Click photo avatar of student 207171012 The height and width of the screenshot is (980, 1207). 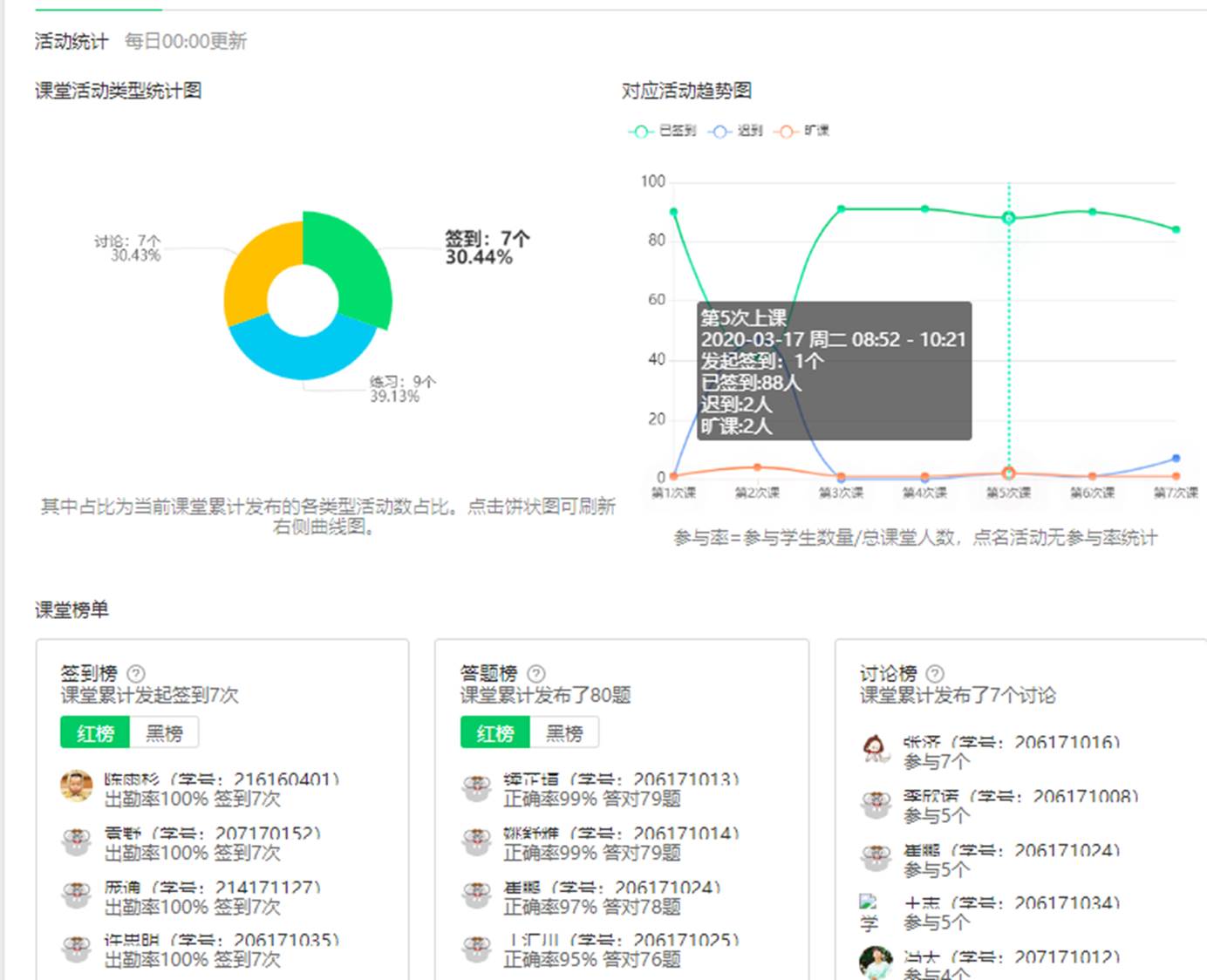[876, 962]
